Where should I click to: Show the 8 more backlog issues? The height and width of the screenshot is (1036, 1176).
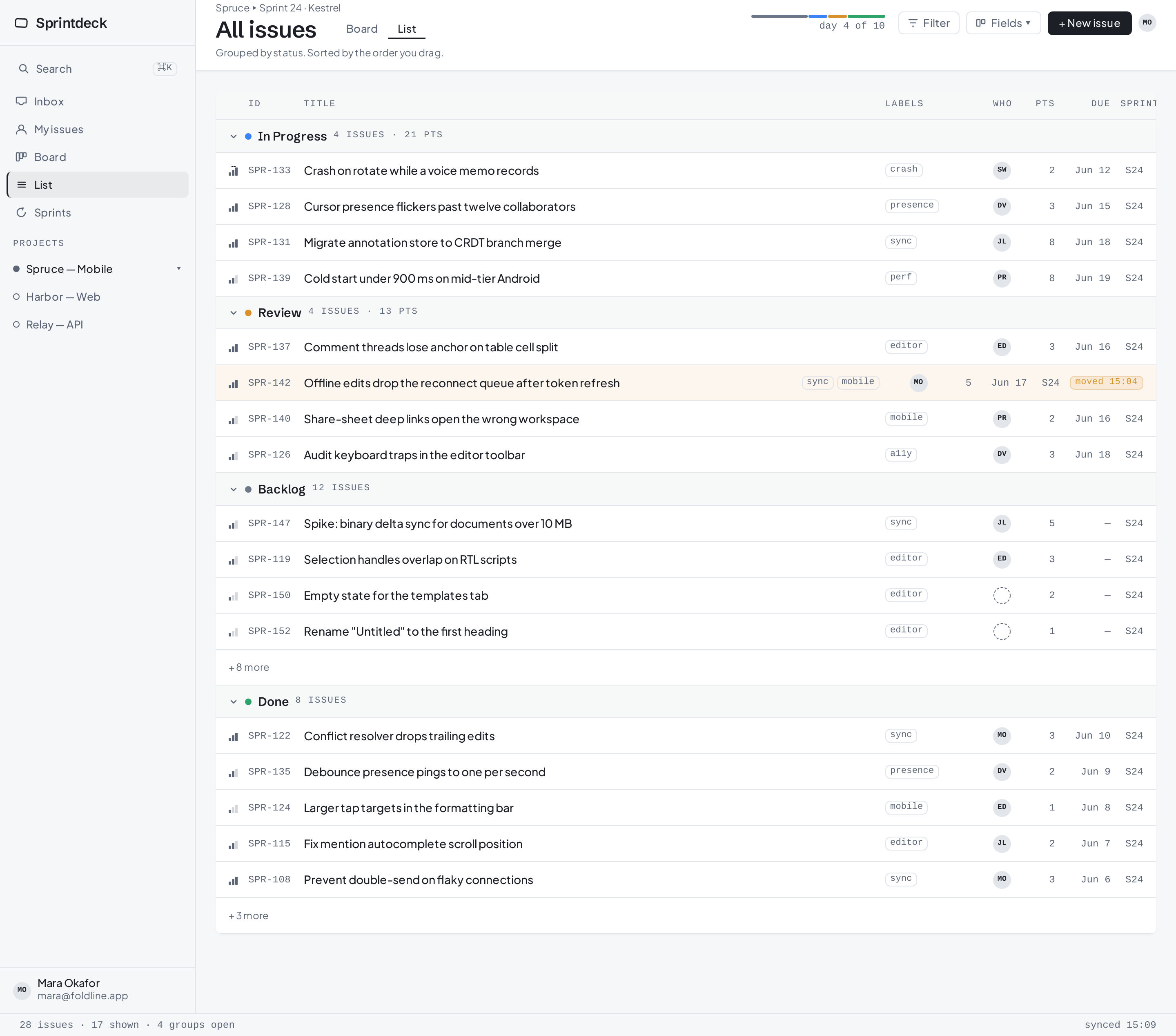click(249, 668)
